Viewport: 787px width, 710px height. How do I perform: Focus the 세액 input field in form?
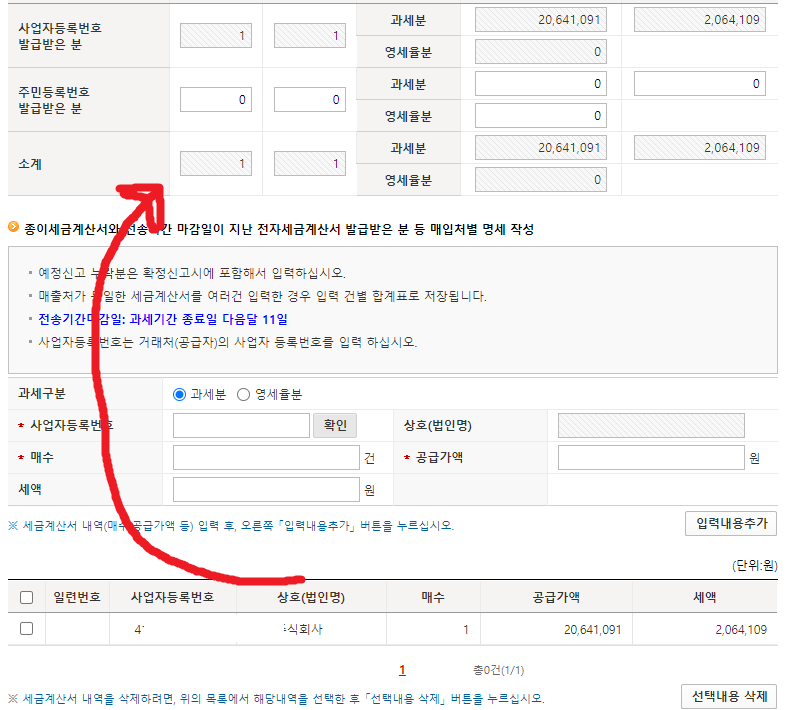pyautogui.click(x=265, y=490)
